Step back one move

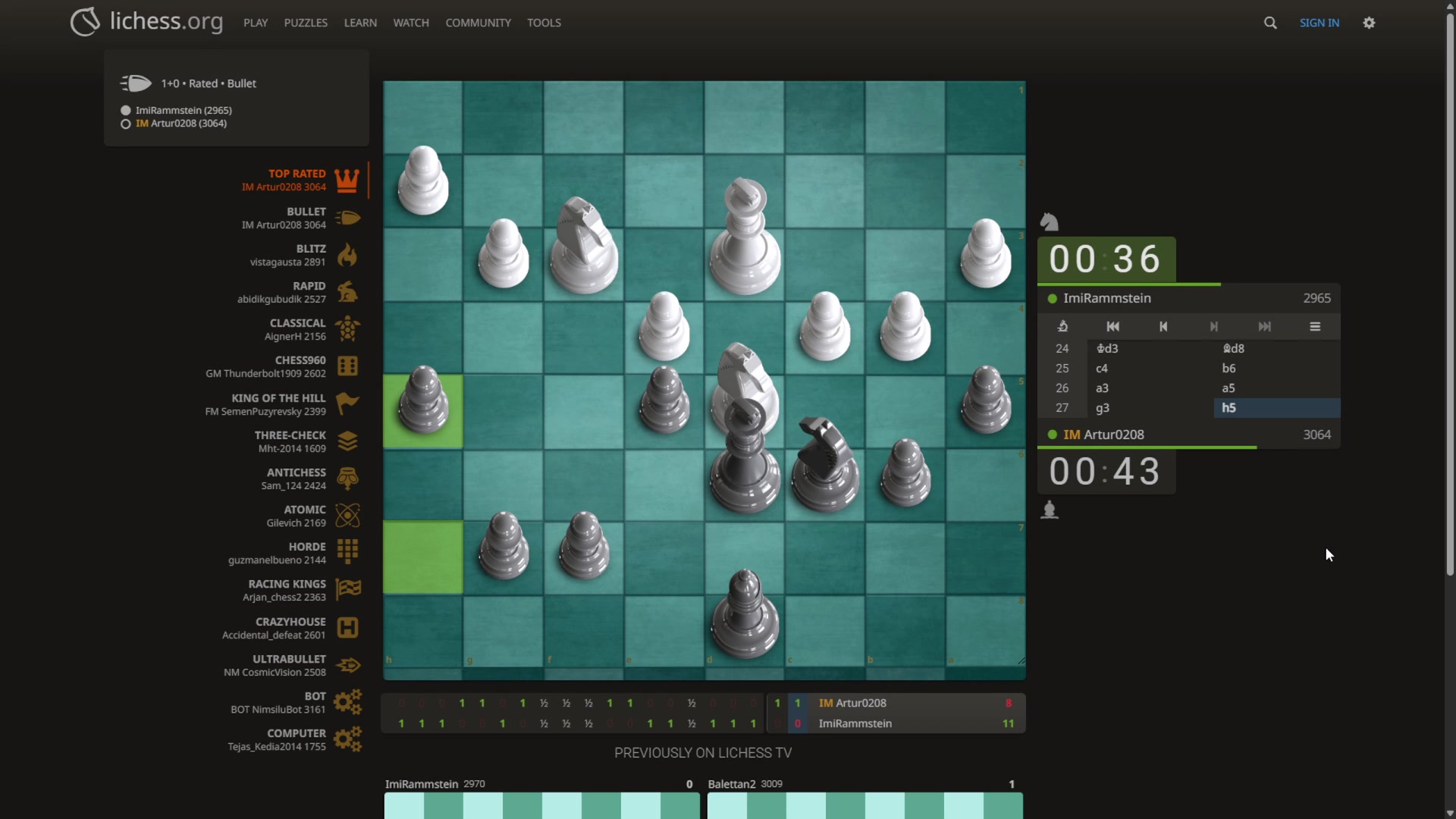tap(1163, 327)
